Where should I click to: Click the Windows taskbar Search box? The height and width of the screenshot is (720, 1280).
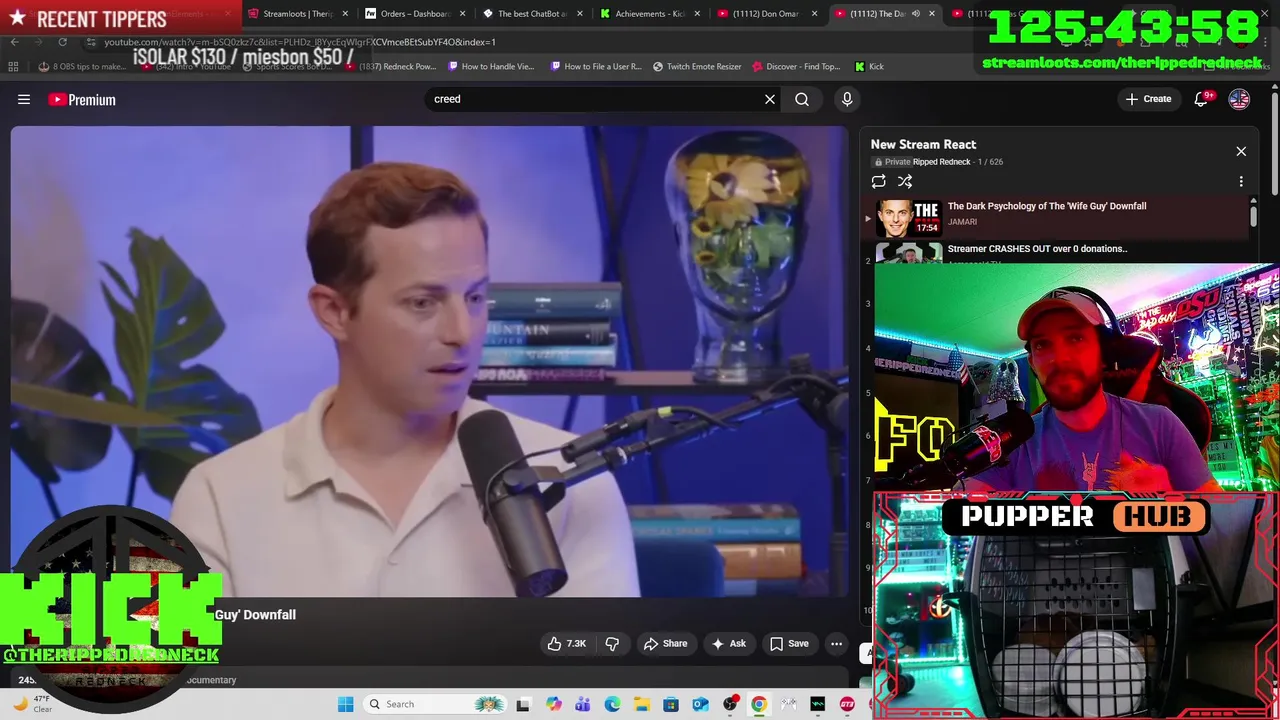[x=436, y=704]
